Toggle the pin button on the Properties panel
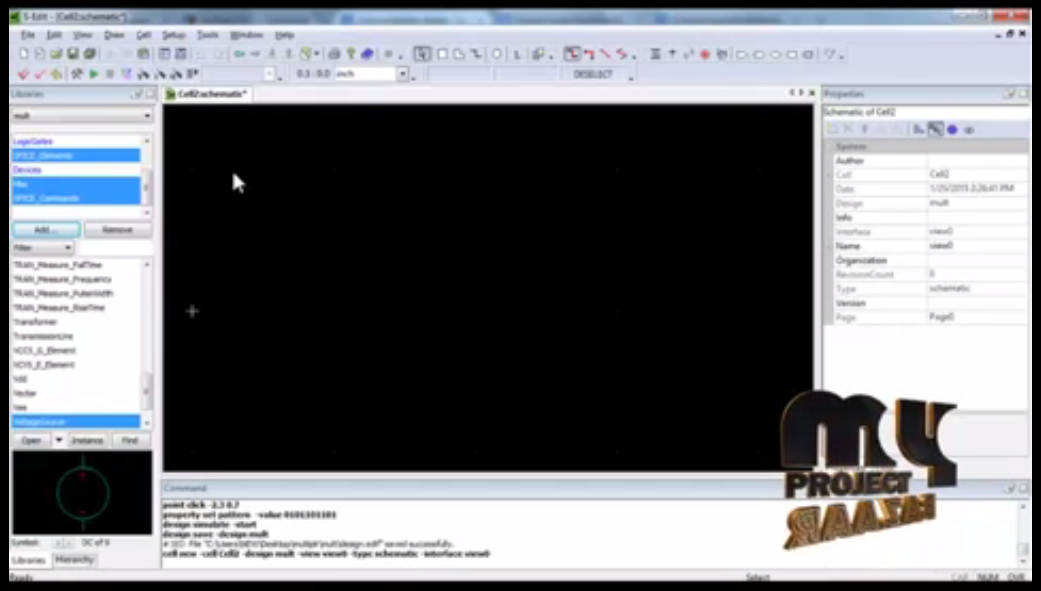The image size is (1041, 591). pos(1009,94)
